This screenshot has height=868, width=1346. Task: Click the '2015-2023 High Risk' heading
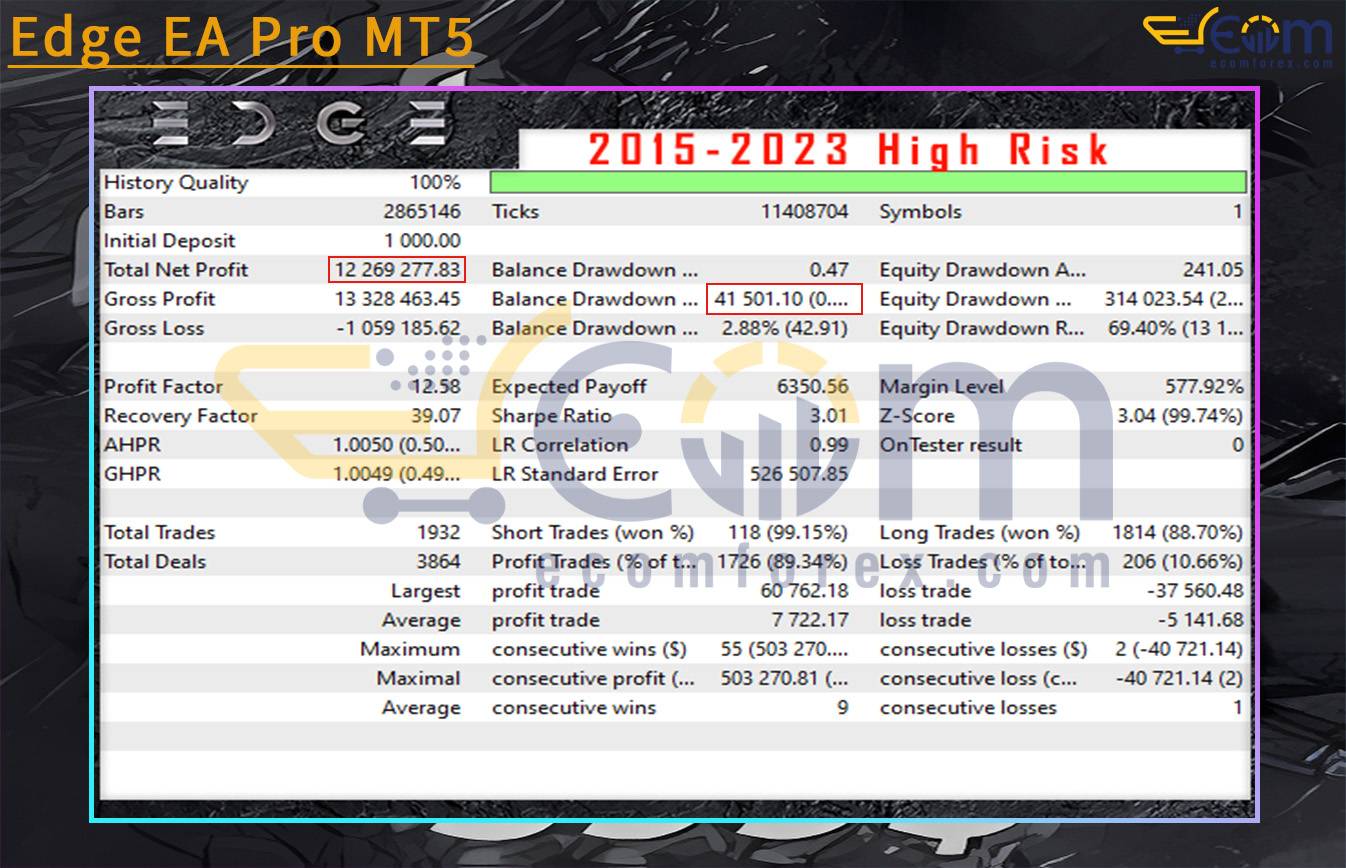click(x=849, y=150)
